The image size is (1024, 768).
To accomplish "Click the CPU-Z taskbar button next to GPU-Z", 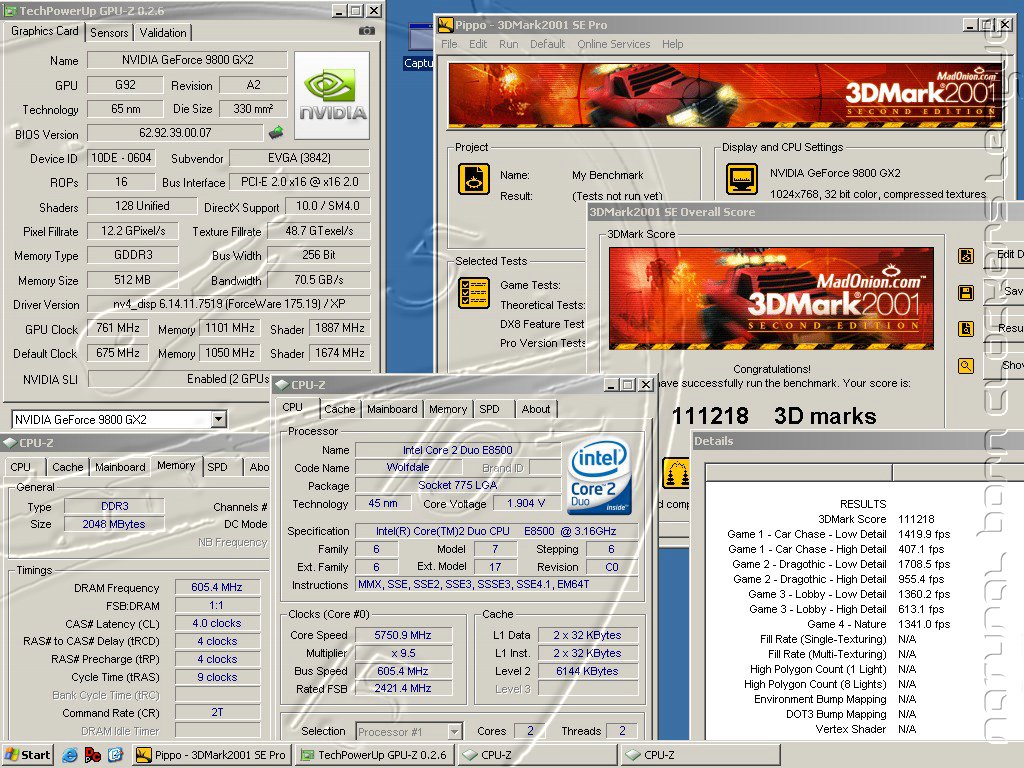I will pyautogui.click(x=537, y=755).
